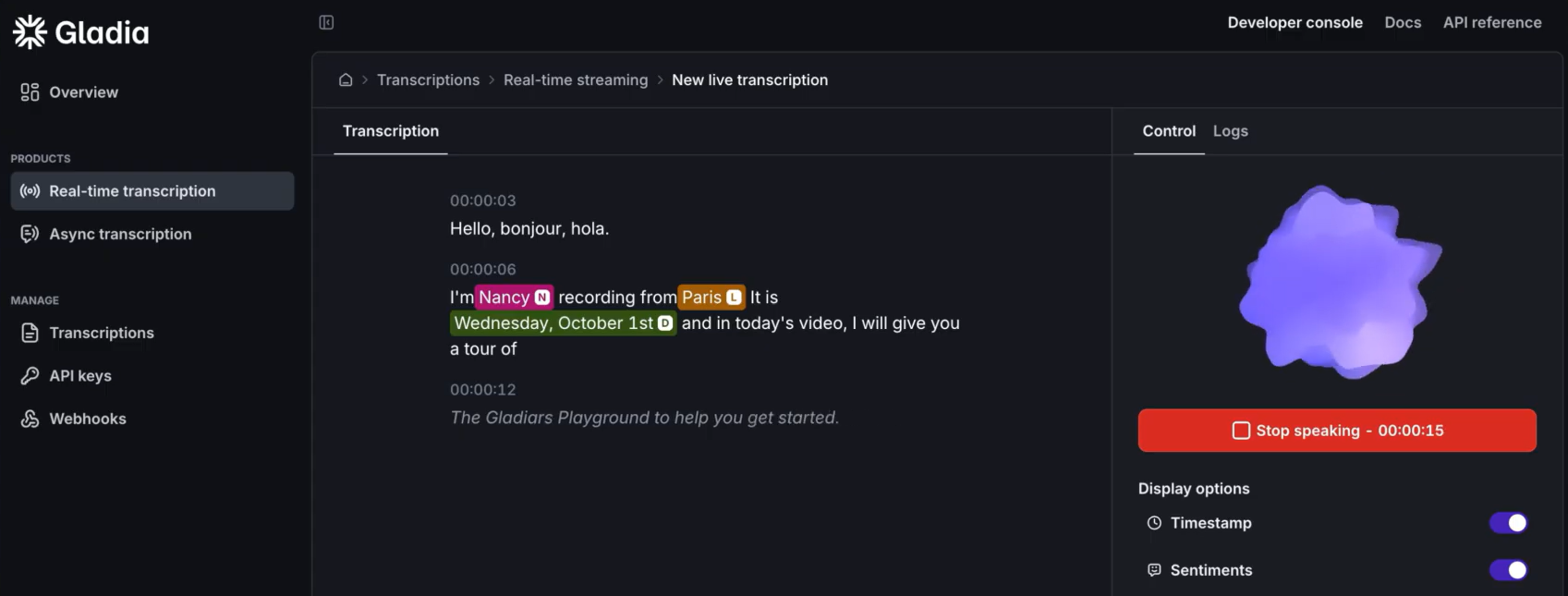The width and height of the screenshot is (1568, 596).
Task: Click the PRODUCTS section label
Action: 41,159
